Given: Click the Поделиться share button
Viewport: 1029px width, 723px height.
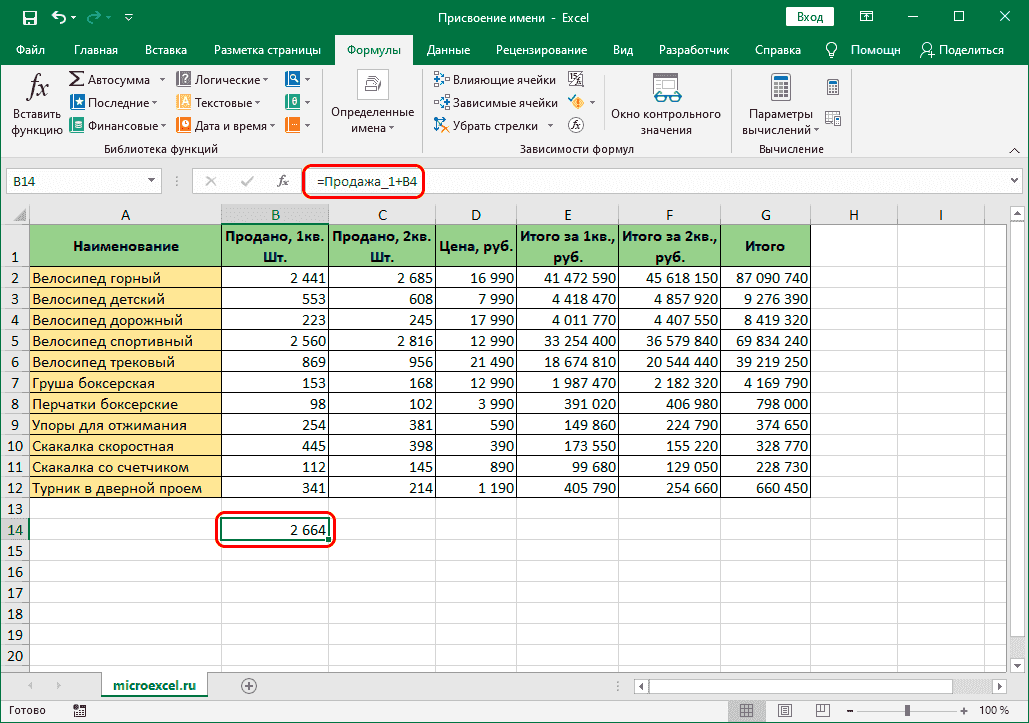Looking at the screenshot, I should [x=962, y=50].
